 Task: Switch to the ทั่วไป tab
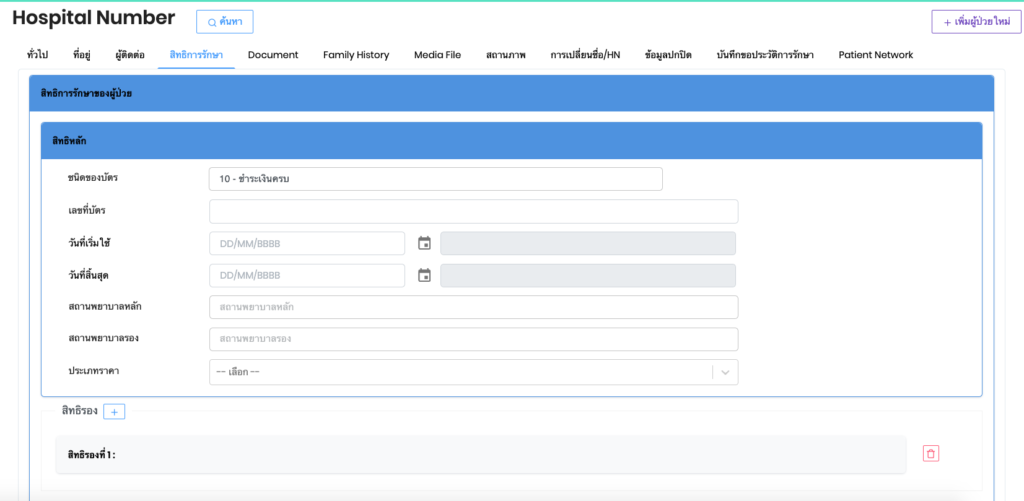pos(37,55)
